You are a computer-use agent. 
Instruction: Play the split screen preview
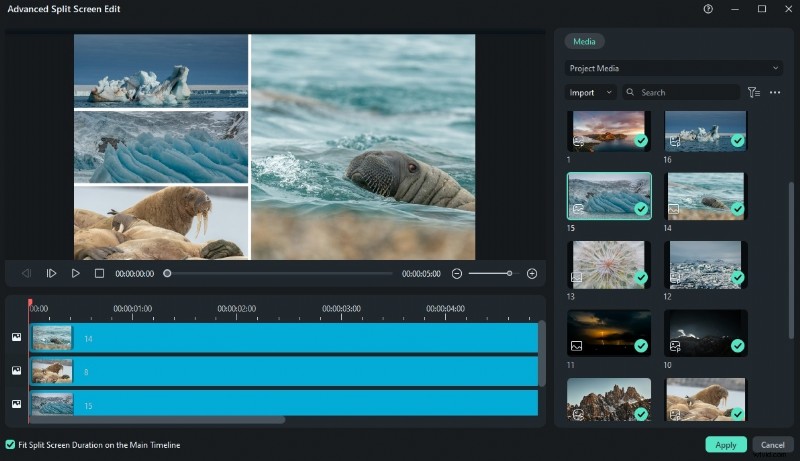tap(76, 274)
